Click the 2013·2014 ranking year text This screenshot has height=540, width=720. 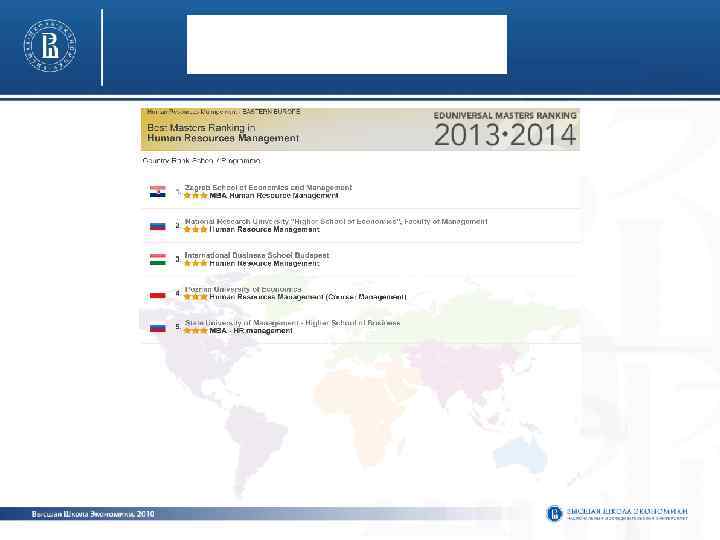click(505, 135)
